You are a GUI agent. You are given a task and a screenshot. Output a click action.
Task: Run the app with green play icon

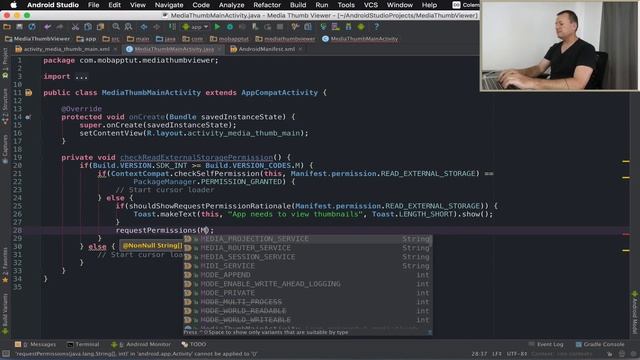217,27
